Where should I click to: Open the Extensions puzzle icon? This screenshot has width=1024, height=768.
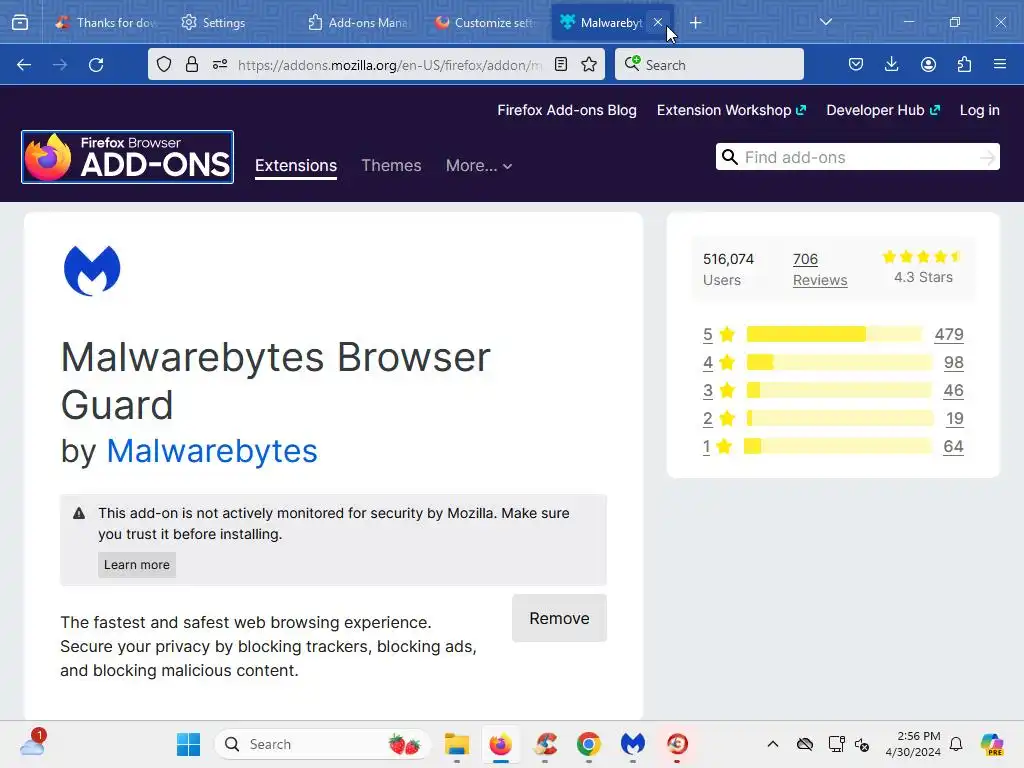coord(964,64)
